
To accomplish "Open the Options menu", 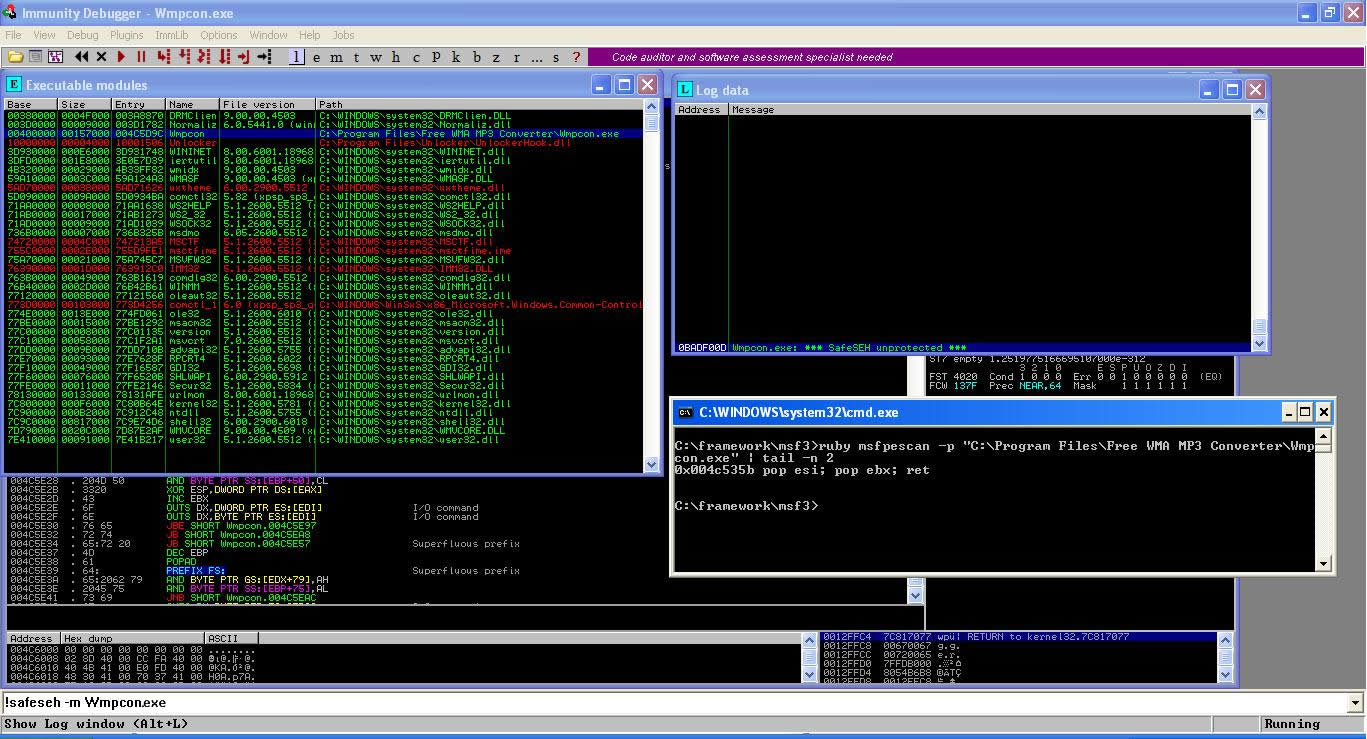I will pos(219,35).
